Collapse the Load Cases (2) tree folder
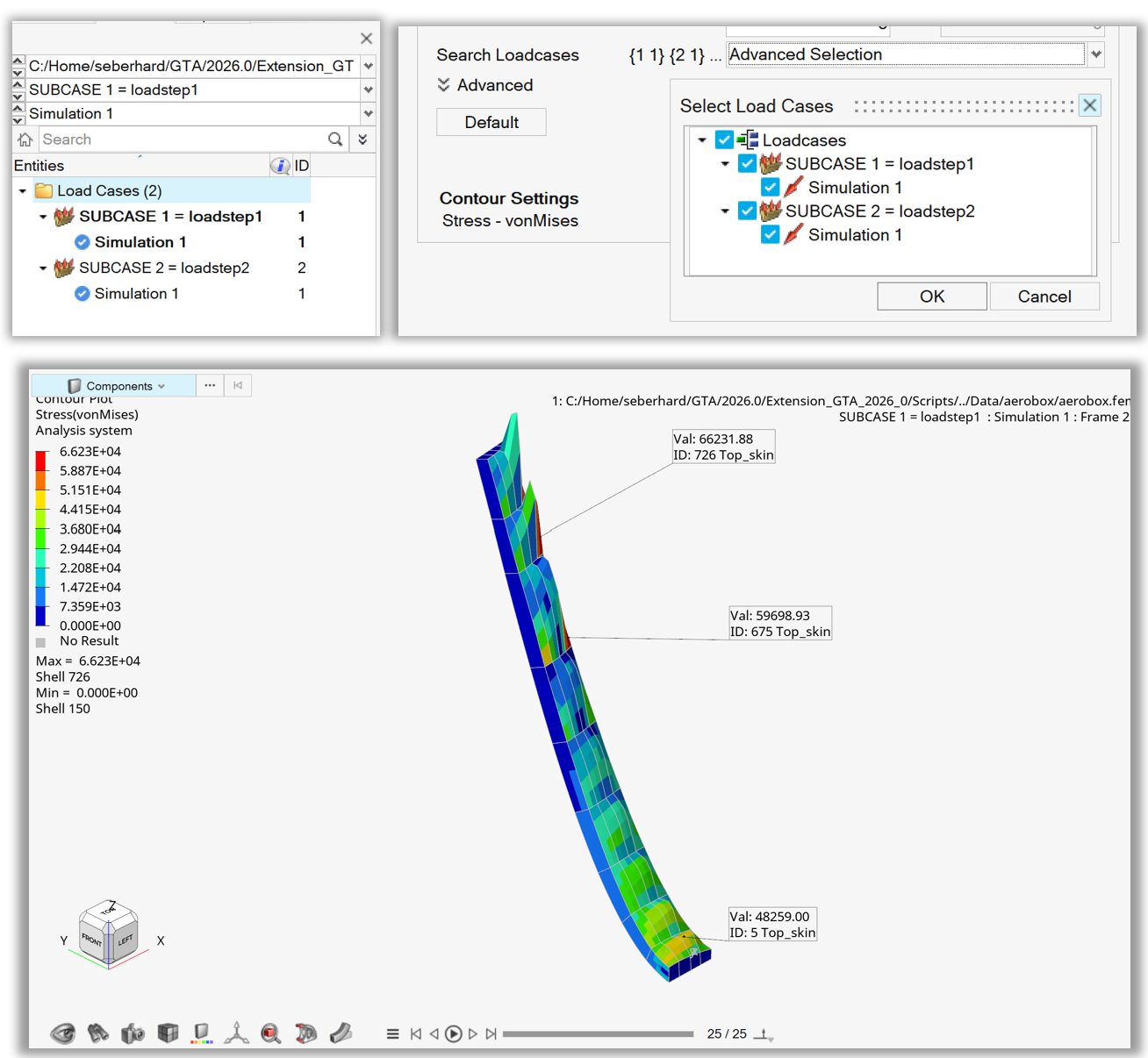The image size is (1148, 1058). click(x=22, y=190)
